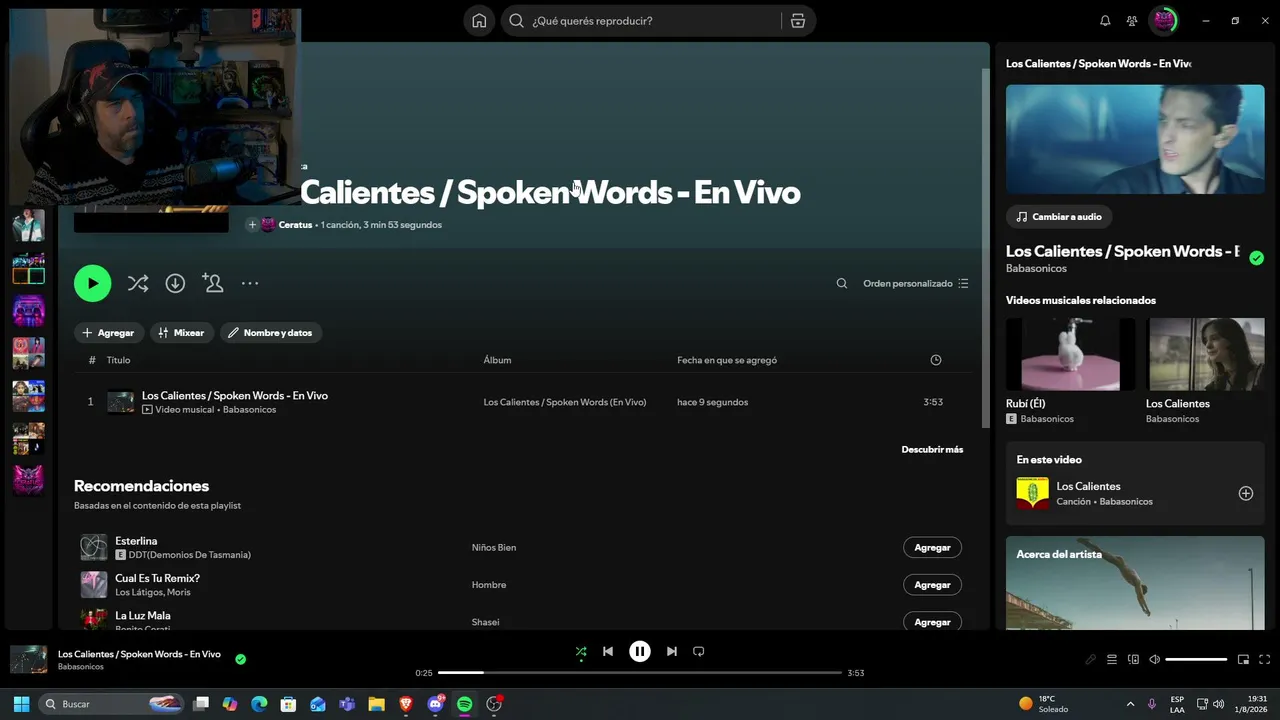Viewport: 1280px width, 720px height.
Task: Click the now-playing video in side panel
Action: coord(1135,139)
